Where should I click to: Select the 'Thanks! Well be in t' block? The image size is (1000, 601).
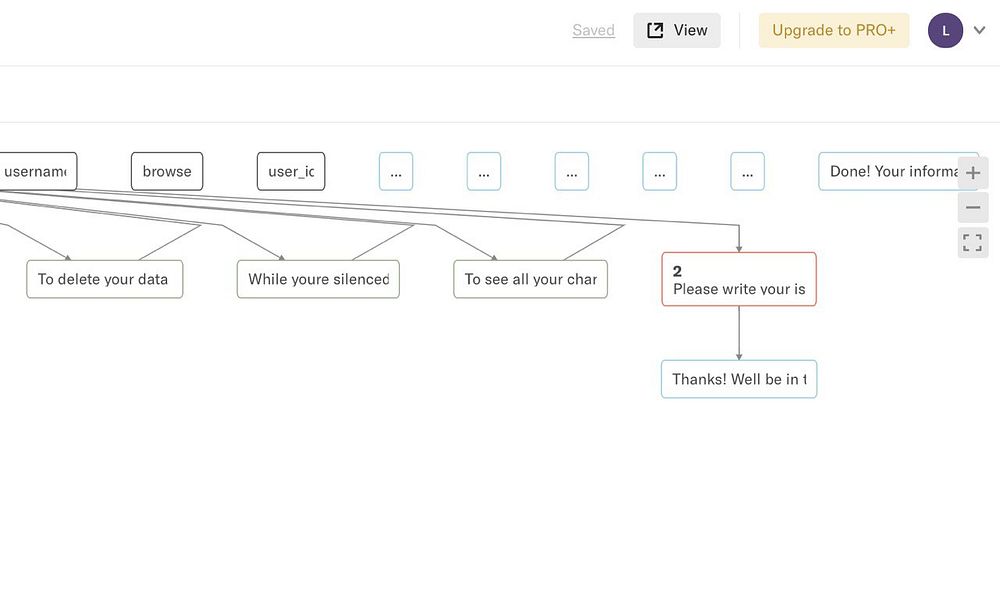739,379
